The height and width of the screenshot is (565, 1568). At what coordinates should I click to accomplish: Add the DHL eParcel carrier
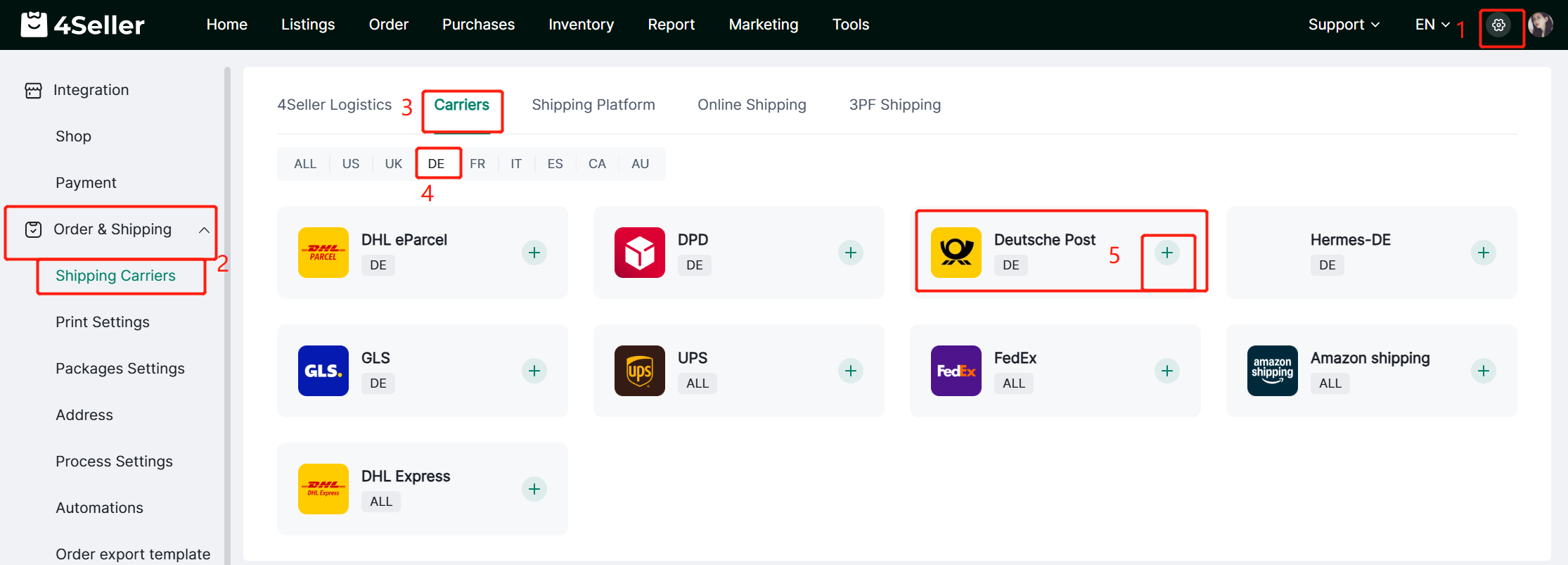[534, 253]
